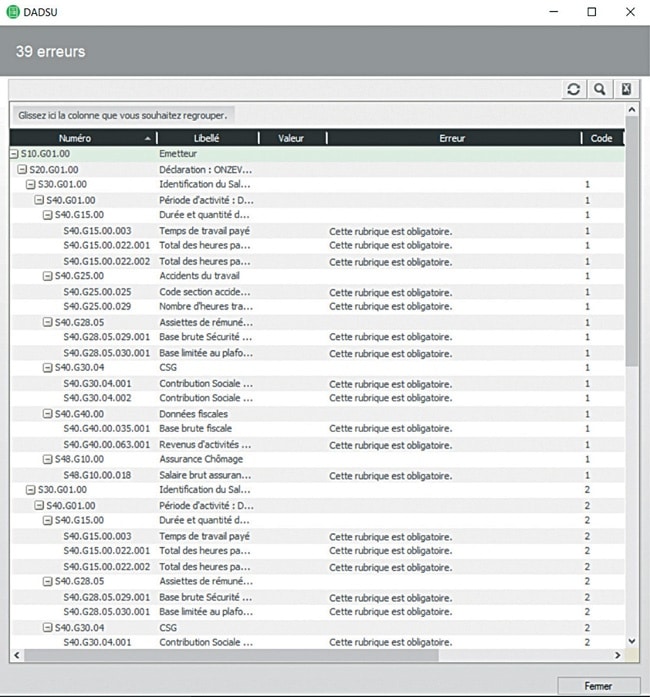The width and height of the screenshot is (650, 697).
Task: Collapse the S40.G01.00 Période d'activité node, code 1
Action: tap(39, 200)
